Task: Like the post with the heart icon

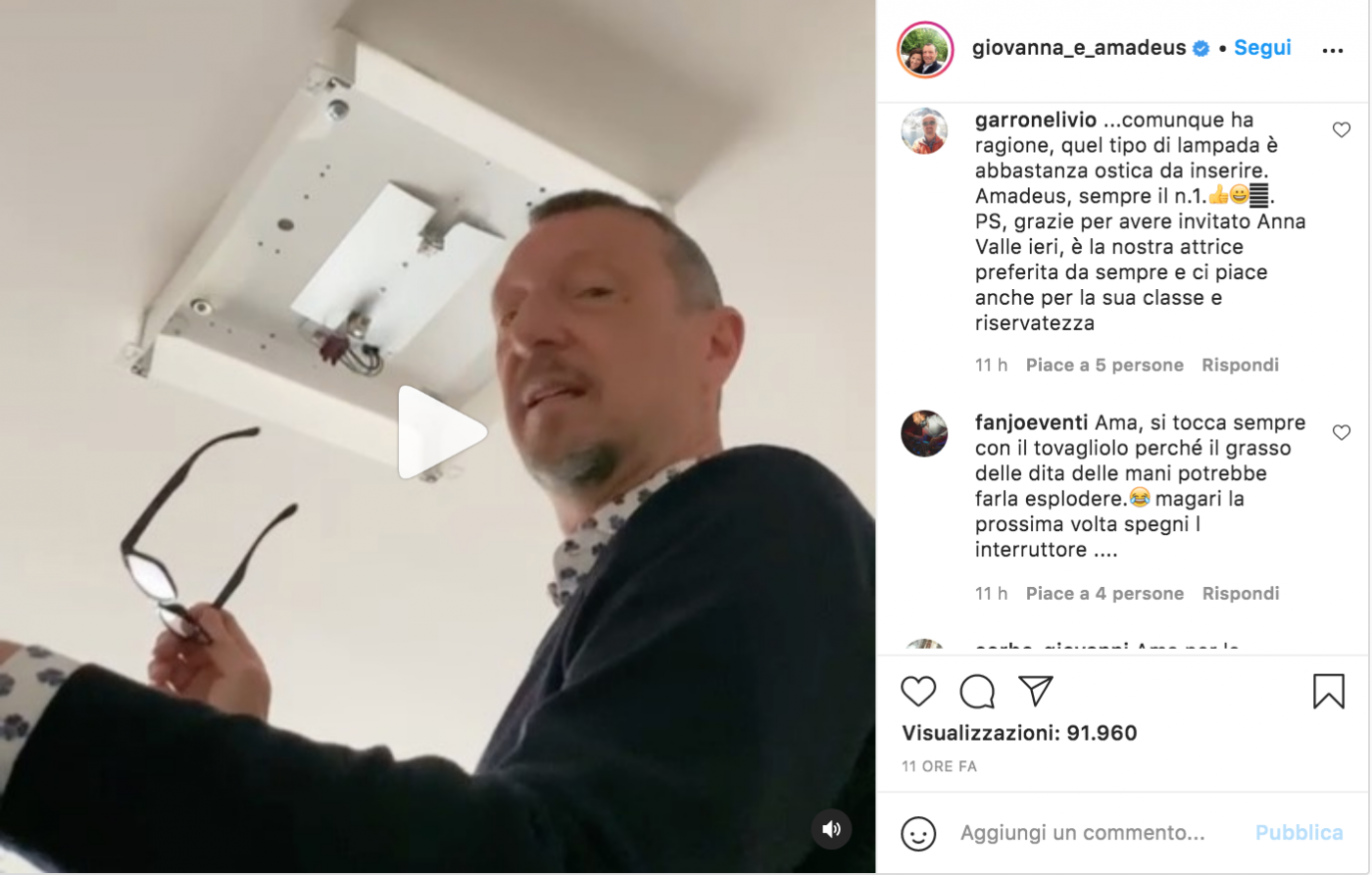Action: pos(918,692)
